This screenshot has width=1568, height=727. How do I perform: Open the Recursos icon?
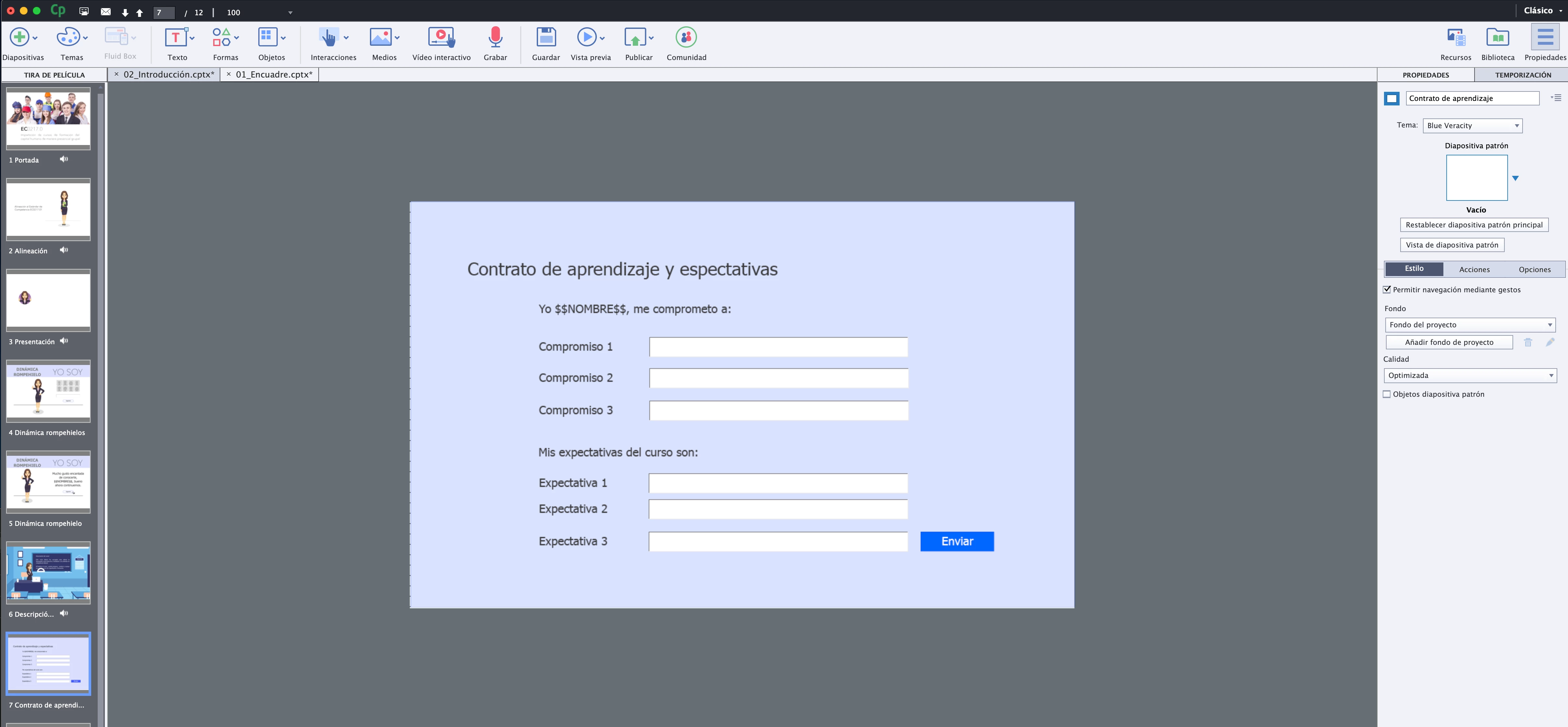pyautogui.click(x=1455, y=38)
